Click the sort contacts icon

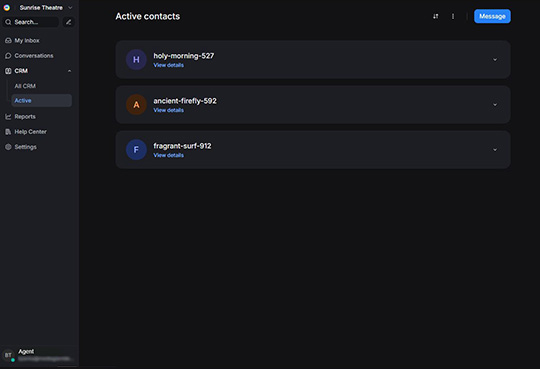pyautogui.click(x=436, y=16)
